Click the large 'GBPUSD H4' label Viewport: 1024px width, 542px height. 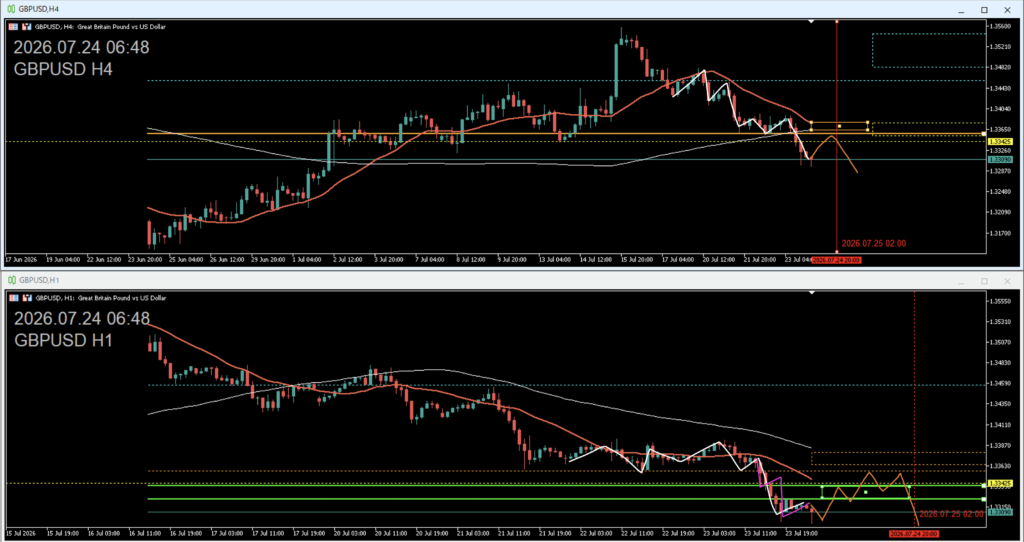63,69
